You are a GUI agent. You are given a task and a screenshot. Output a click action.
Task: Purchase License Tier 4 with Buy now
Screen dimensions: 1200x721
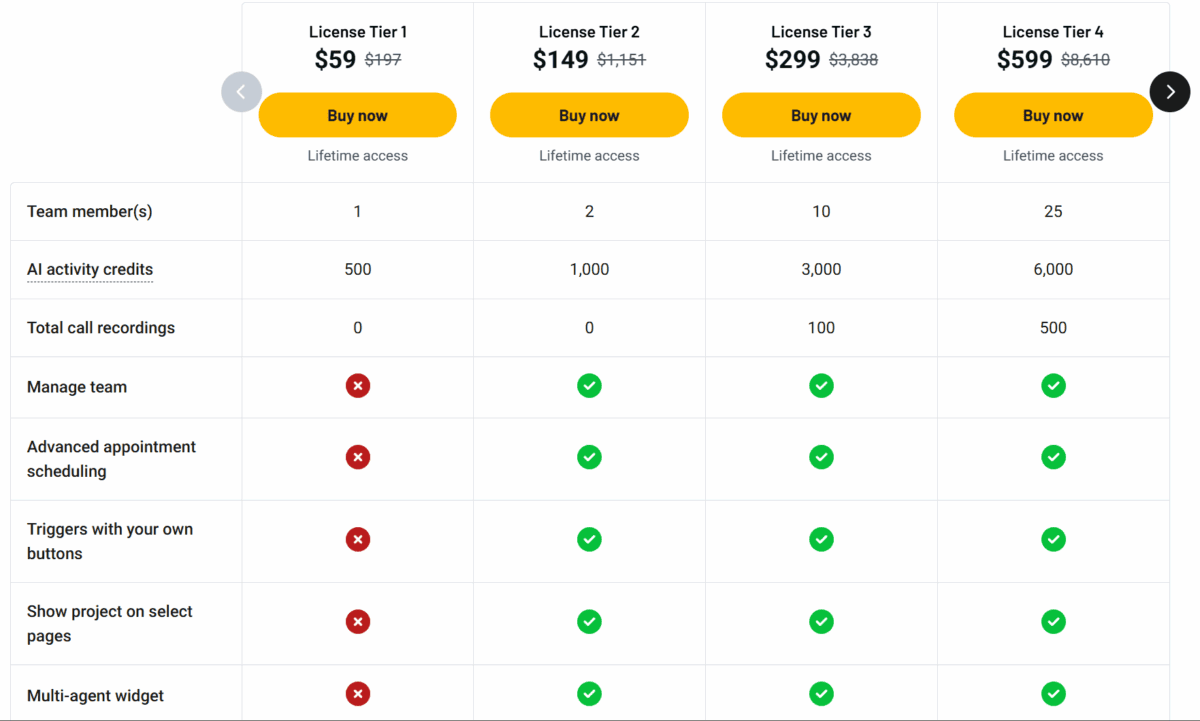click(x=1053, y=115)
